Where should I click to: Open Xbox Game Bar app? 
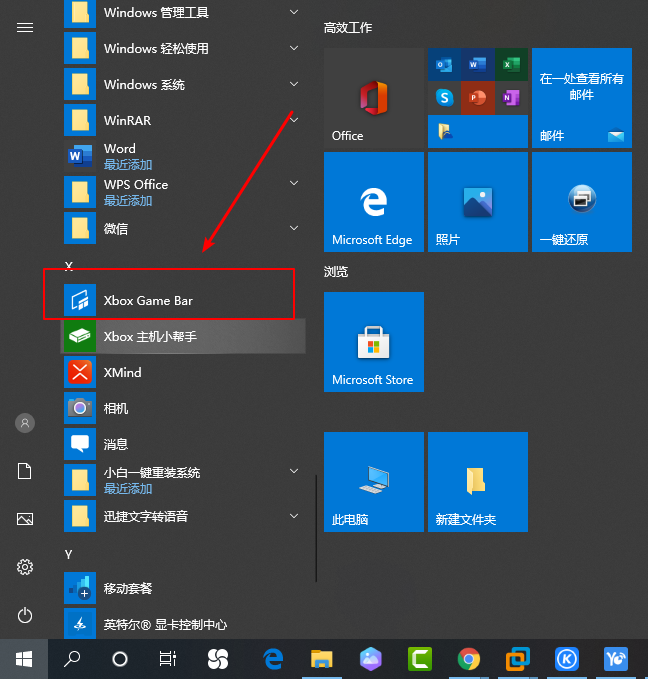tap(183, 300)
